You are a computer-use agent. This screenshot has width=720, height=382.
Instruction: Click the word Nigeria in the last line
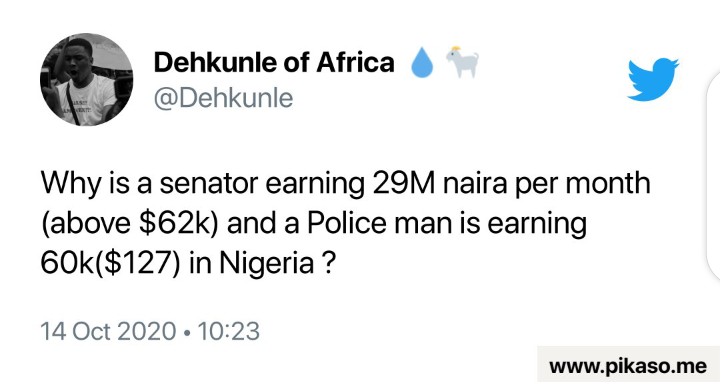[x=267, y=264]
